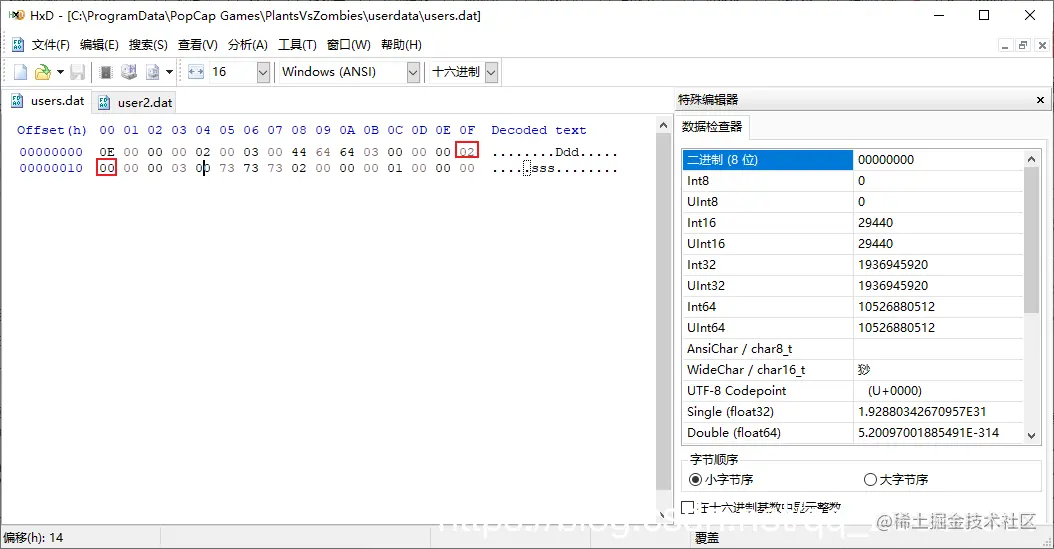Click the binary value 00000000 field

point(938,159)
